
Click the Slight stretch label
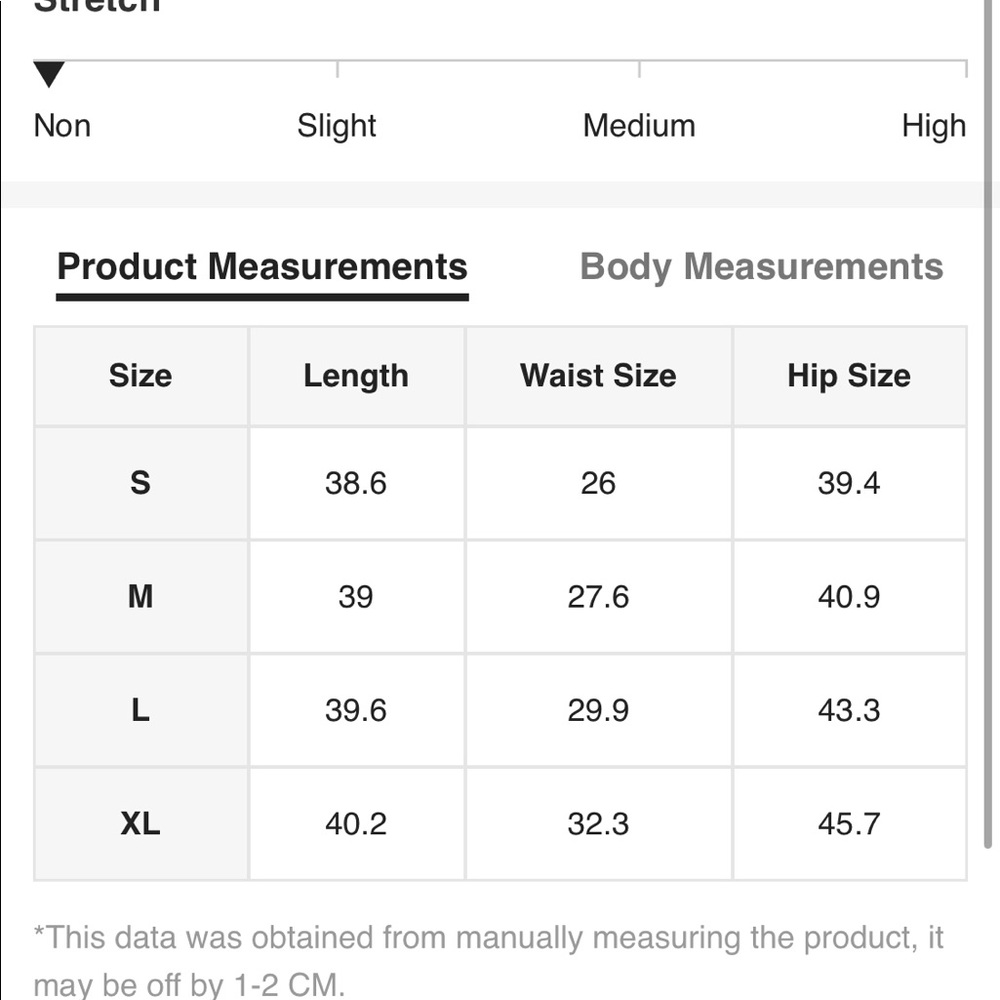pyautogui.click(x=336, y=126)
